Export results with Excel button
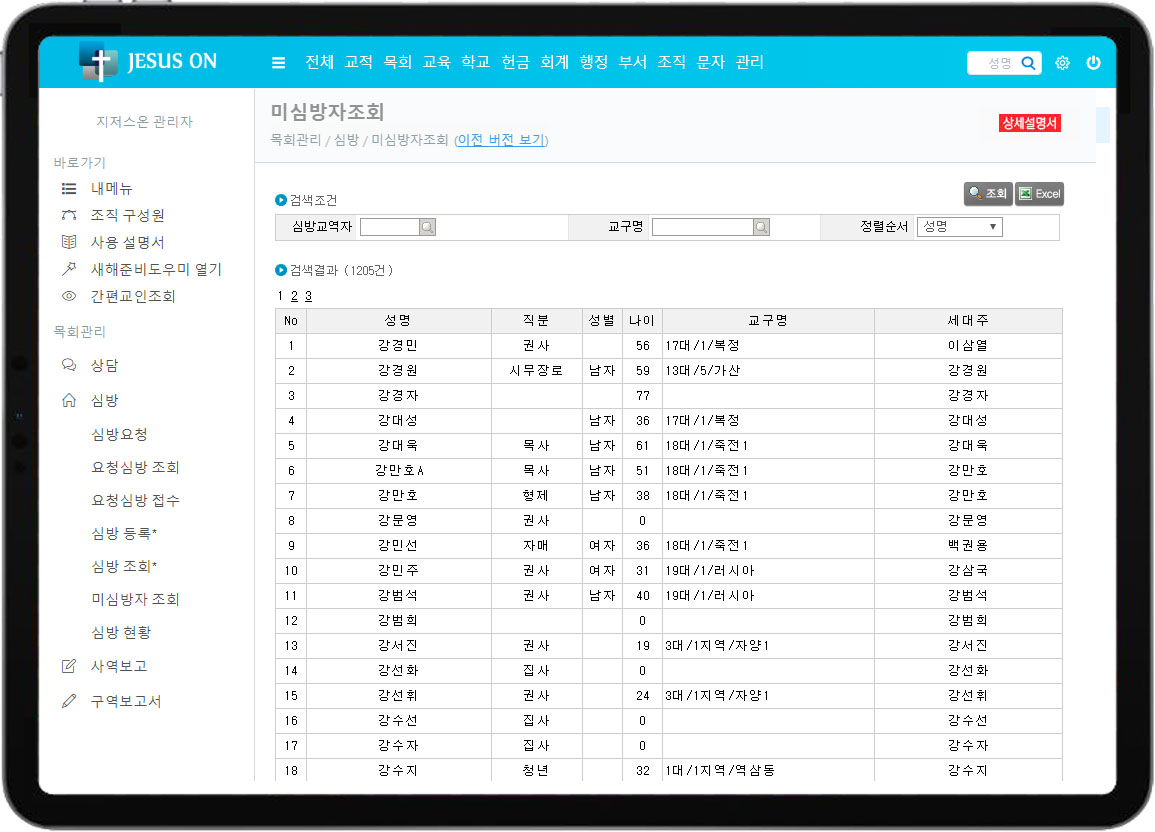This screenshot has width=1155, height=832. pos(1039,194)
